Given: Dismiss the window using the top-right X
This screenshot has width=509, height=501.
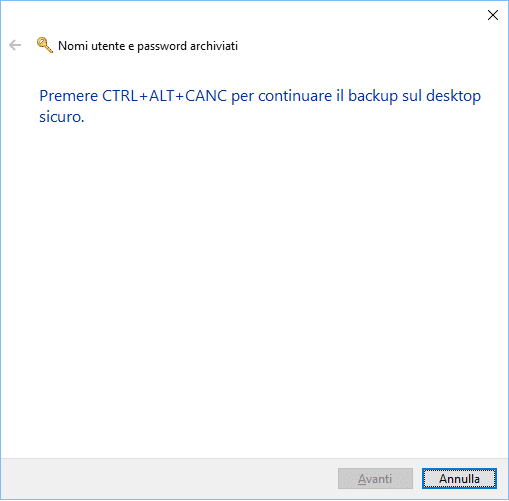Looking at the screenshot, I should [493, 15].
